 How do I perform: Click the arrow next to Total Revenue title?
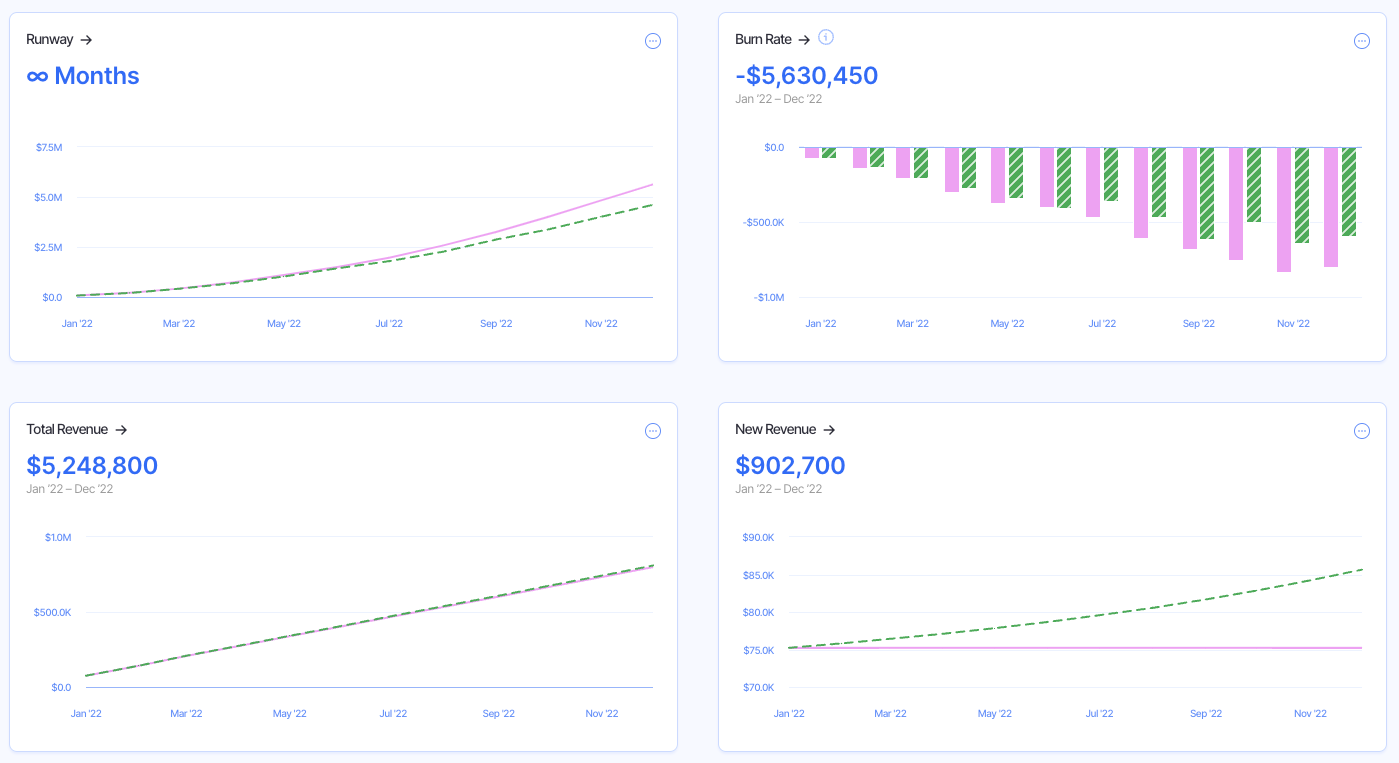coord(121,430)
